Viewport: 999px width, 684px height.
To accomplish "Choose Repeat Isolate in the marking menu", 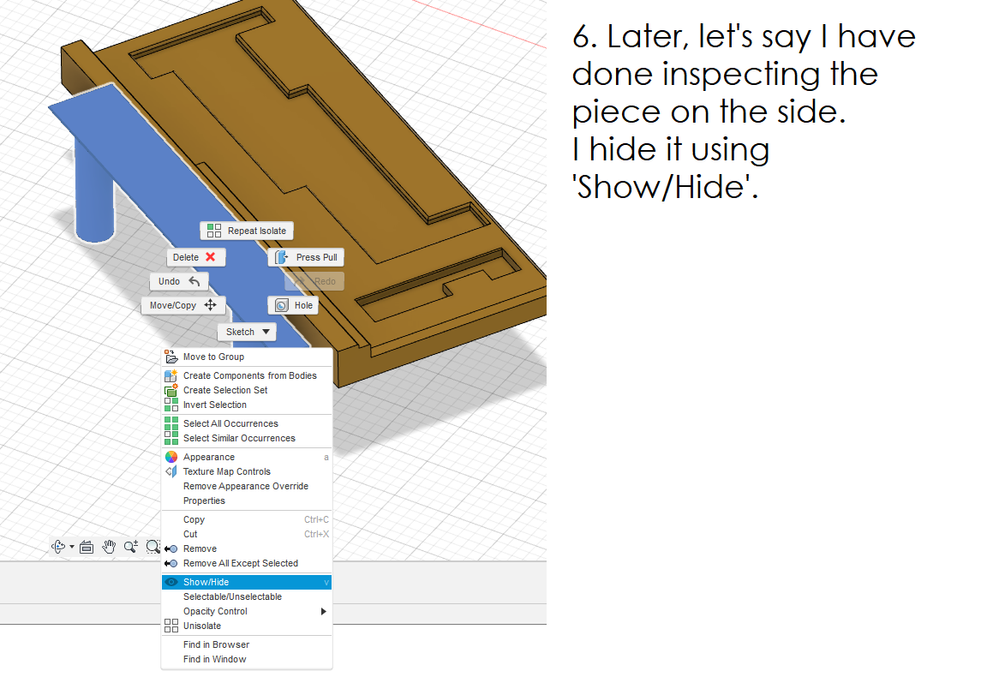I will [x=247, y=231].
